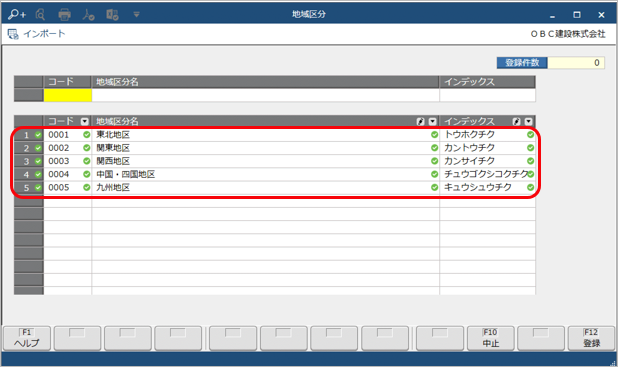Click green check after カントウチク

coord(531,148)
